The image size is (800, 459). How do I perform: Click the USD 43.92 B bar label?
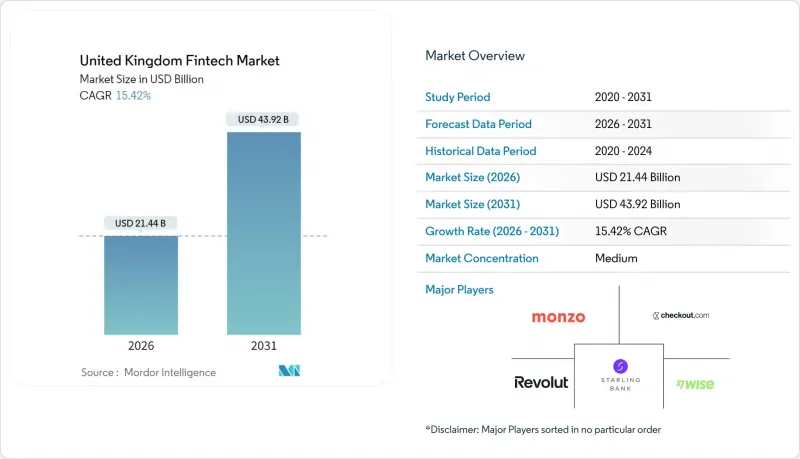pyautogui.click(x=264, y=120)
